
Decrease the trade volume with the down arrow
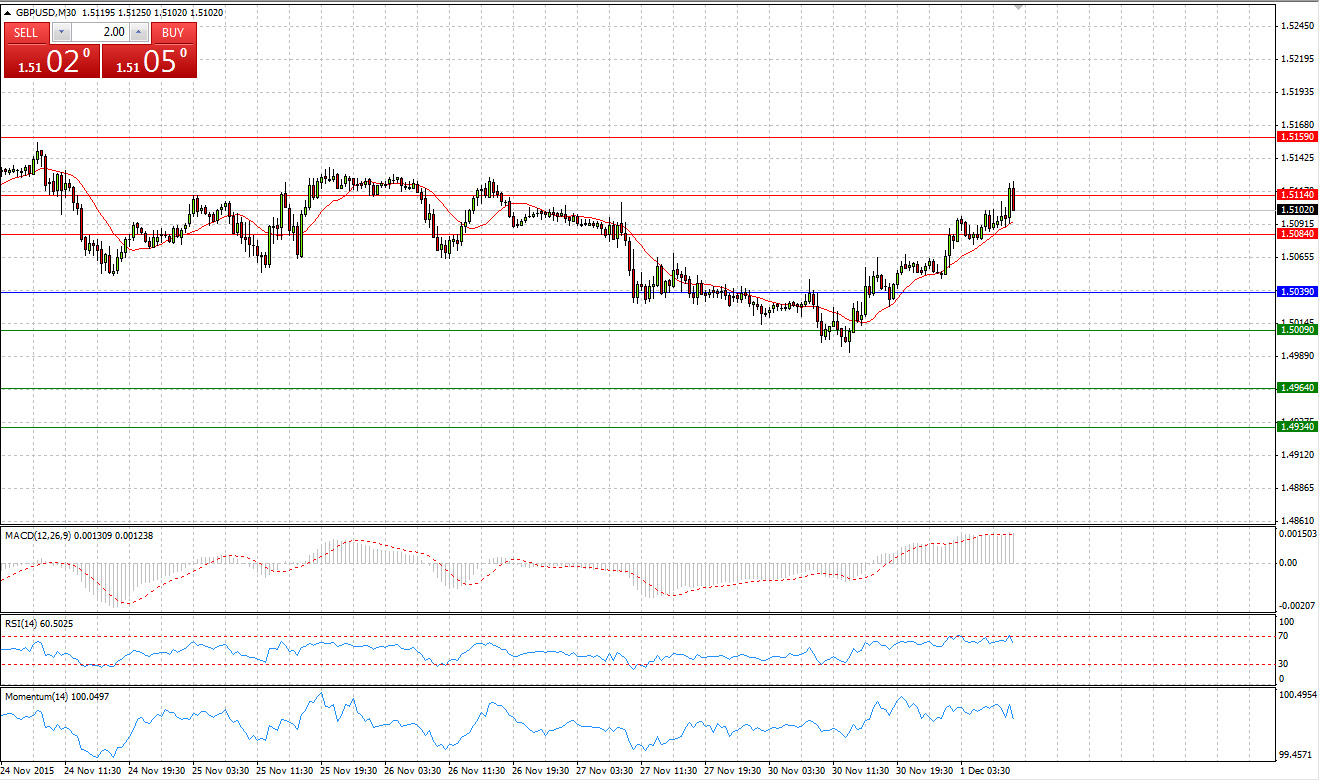pyautogui.click(x=61, y=32)
